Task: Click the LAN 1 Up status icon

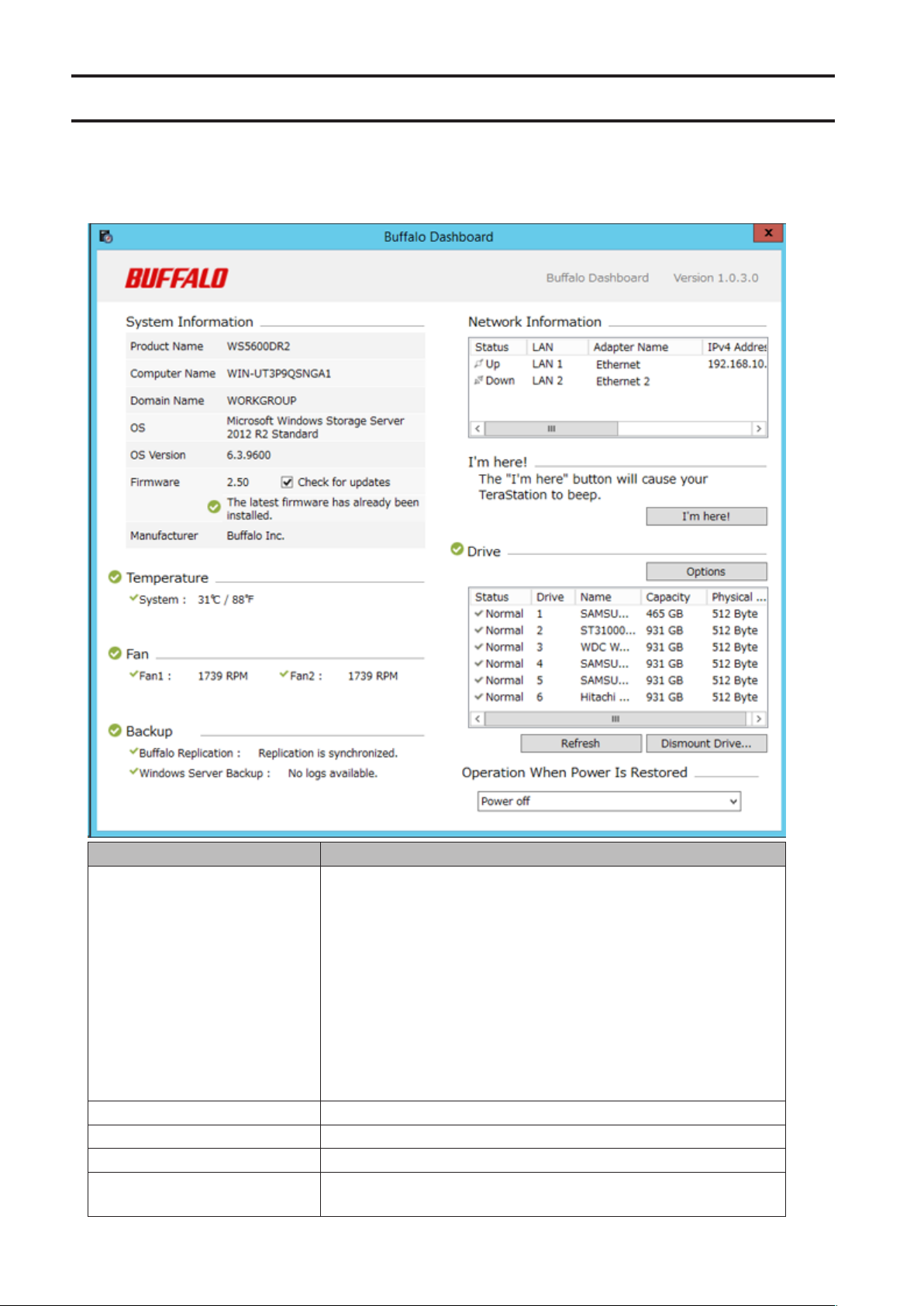Action: [x=479, y=364]
